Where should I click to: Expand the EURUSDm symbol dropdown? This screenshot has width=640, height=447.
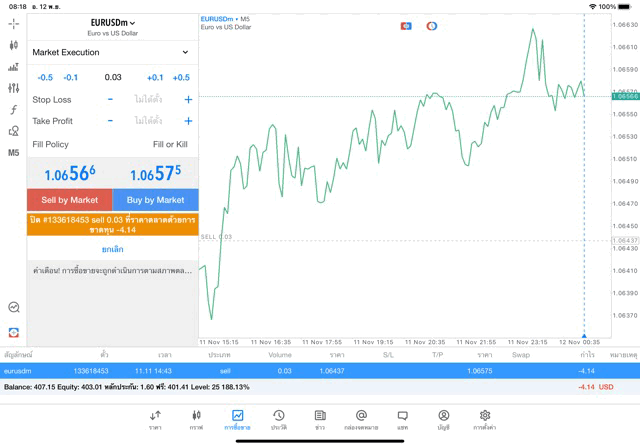click(112, 22)
